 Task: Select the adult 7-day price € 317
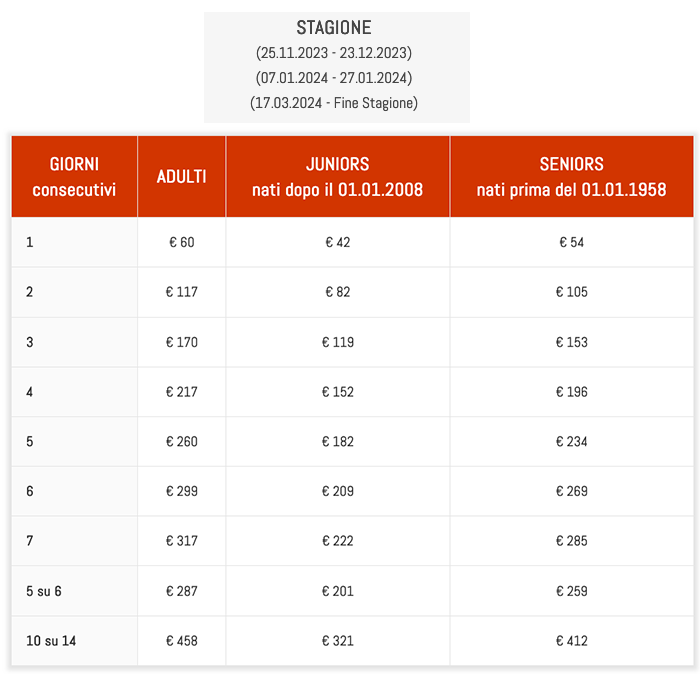tap(182, 541)
